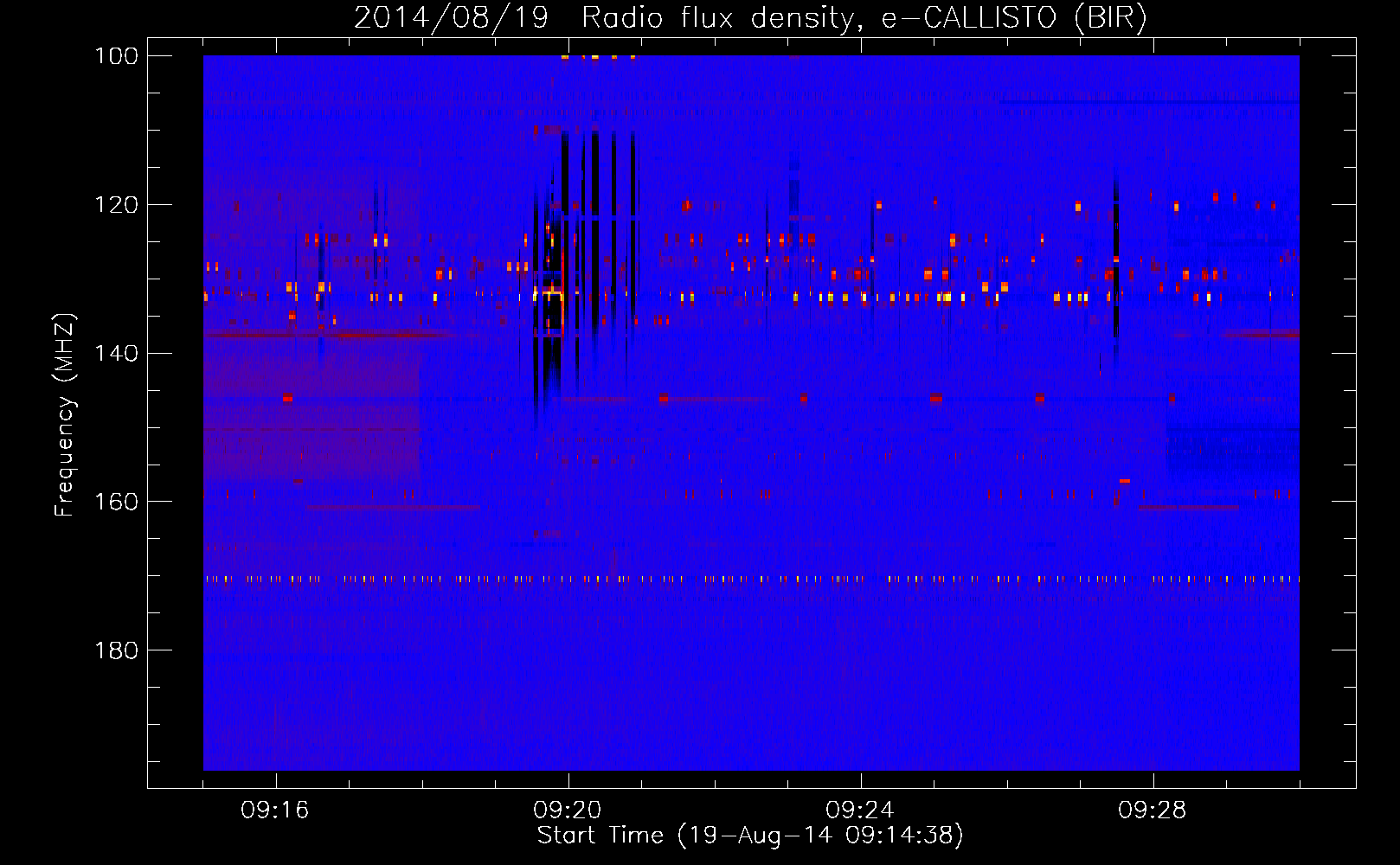The image size is (1400, 865).
Task: Click the 09:20 time tick label
Action: (x=568, y=811)
